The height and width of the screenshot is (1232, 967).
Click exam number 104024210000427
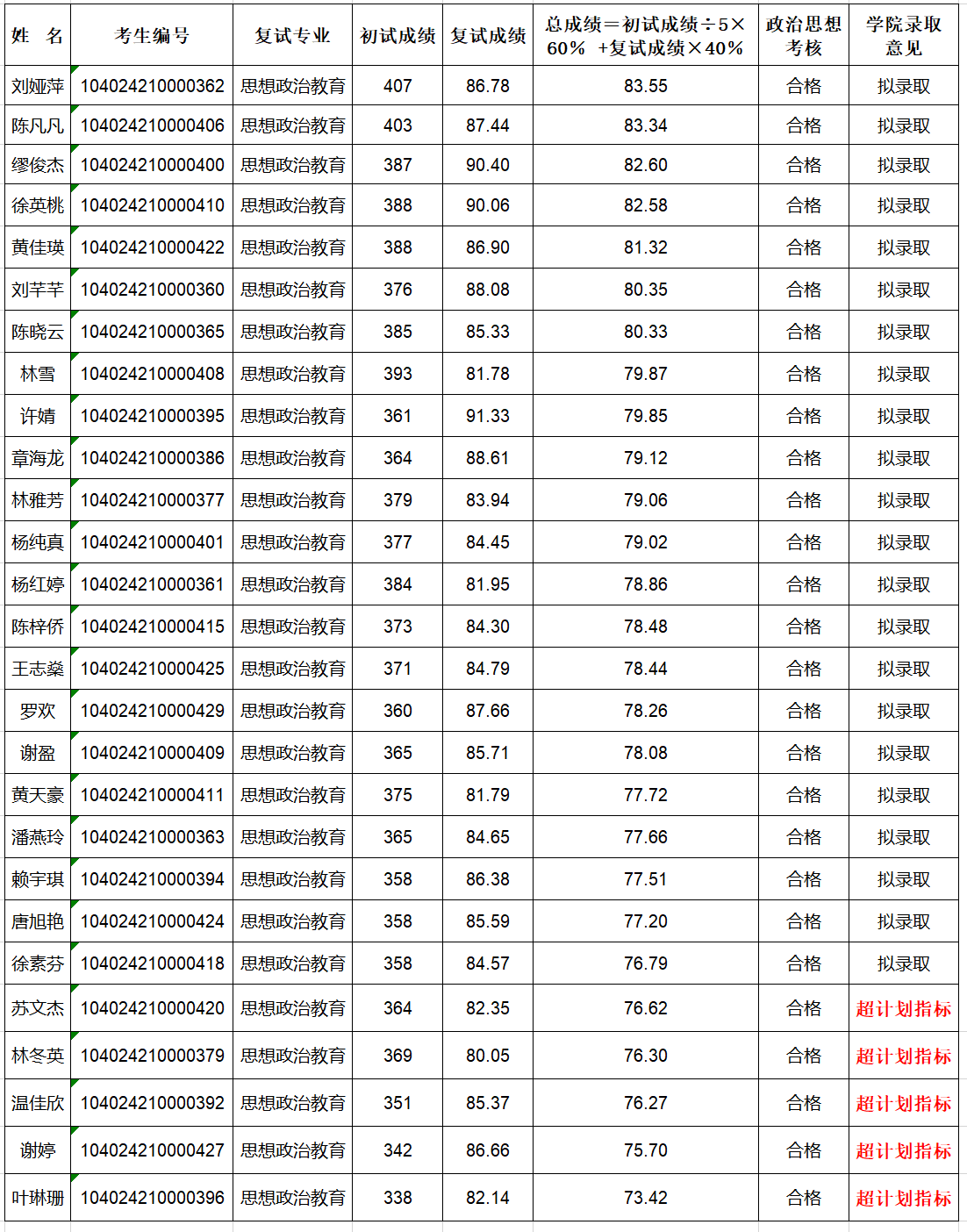pyautogui.click(x=152, y=1150)
